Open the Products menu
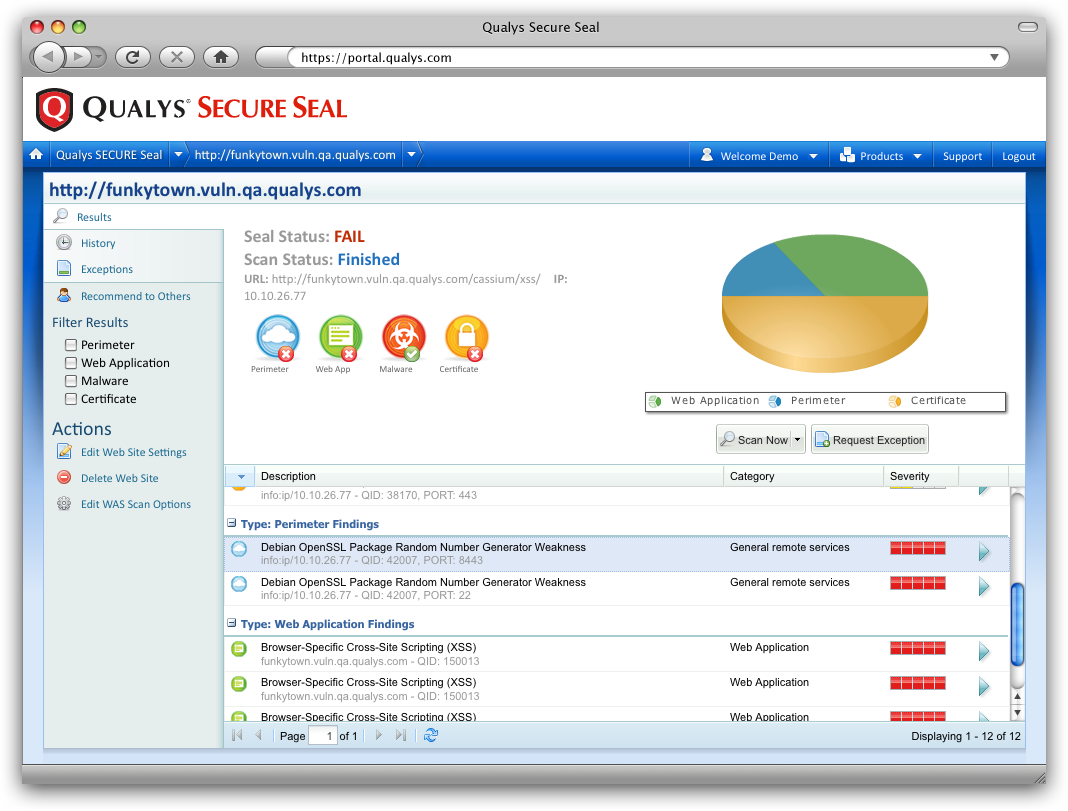 [880, 155]
